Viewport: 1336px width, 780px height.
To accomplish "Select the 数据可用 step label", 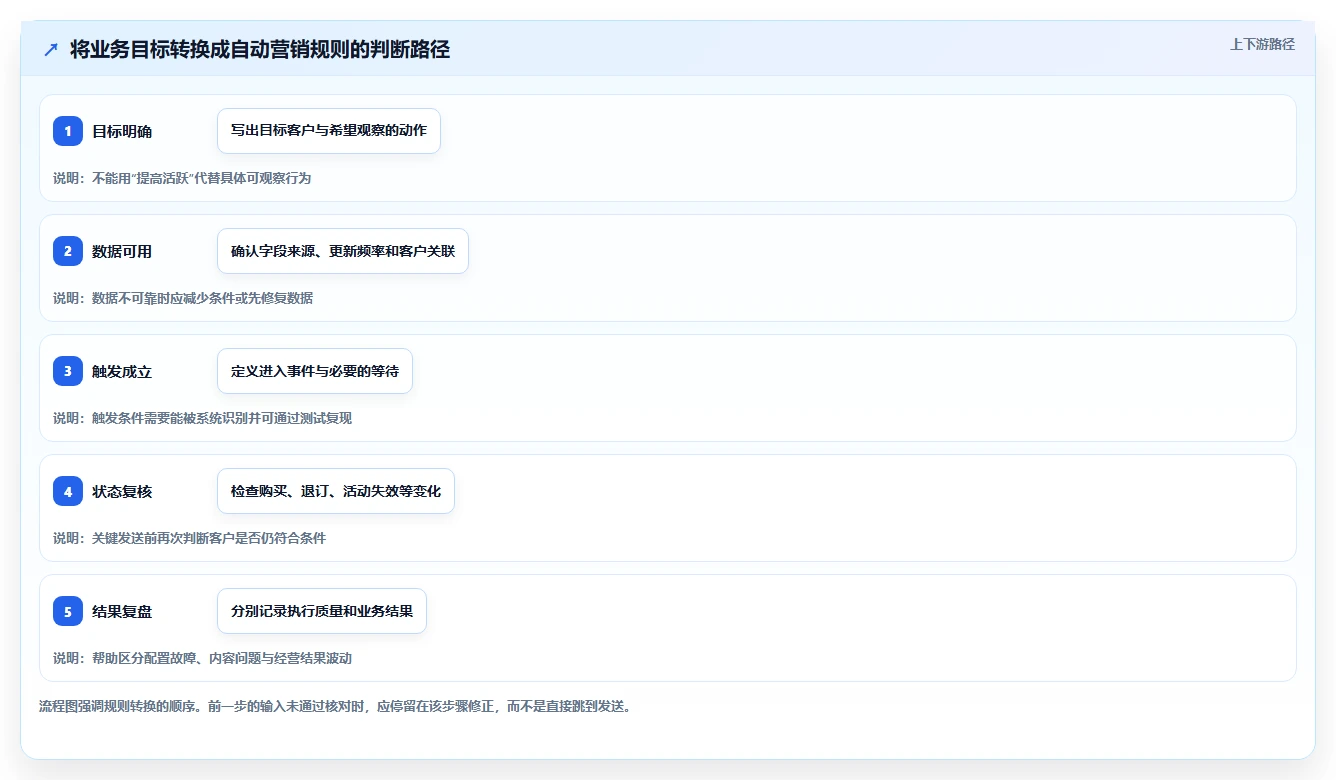I will point(122,251).
